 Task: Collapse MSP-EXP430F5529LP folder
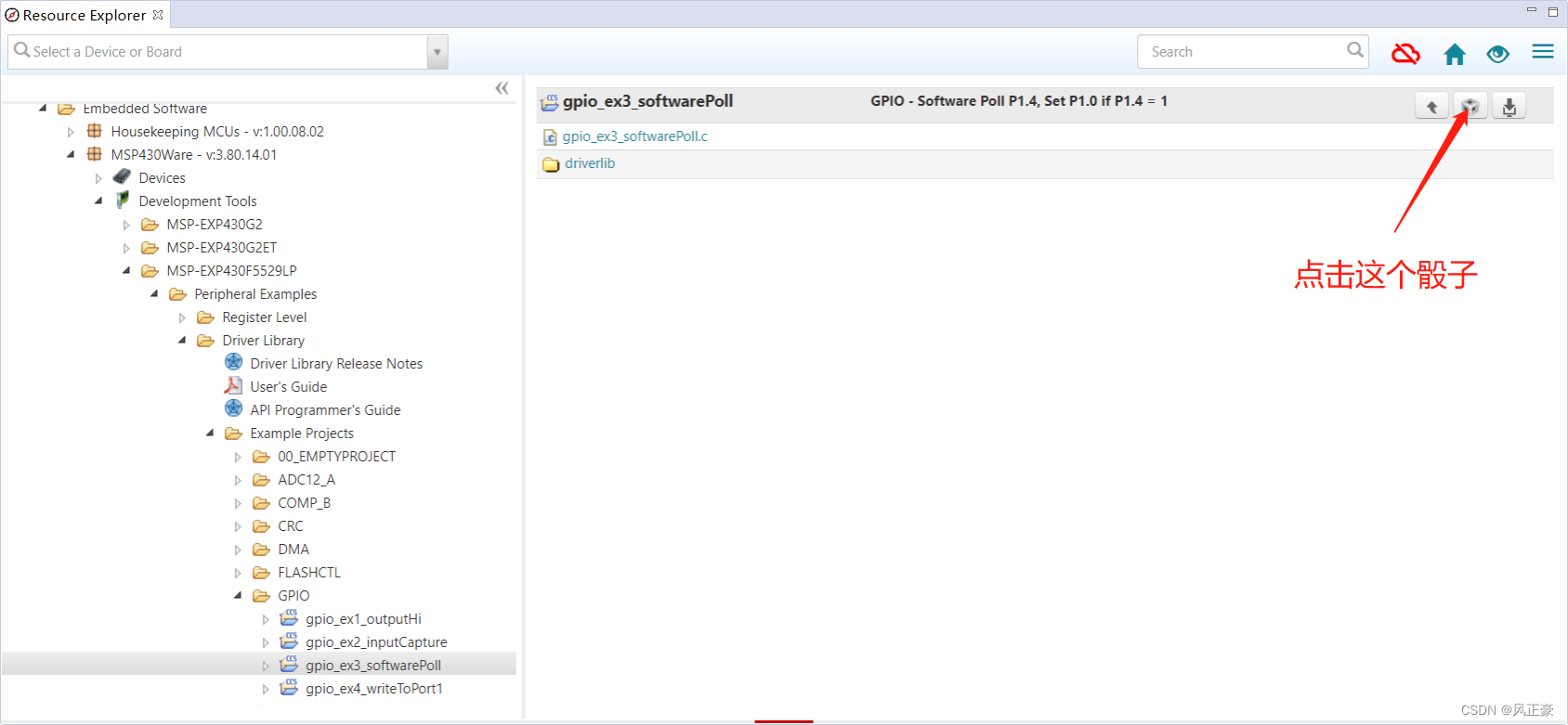click(x=126, y=271)
